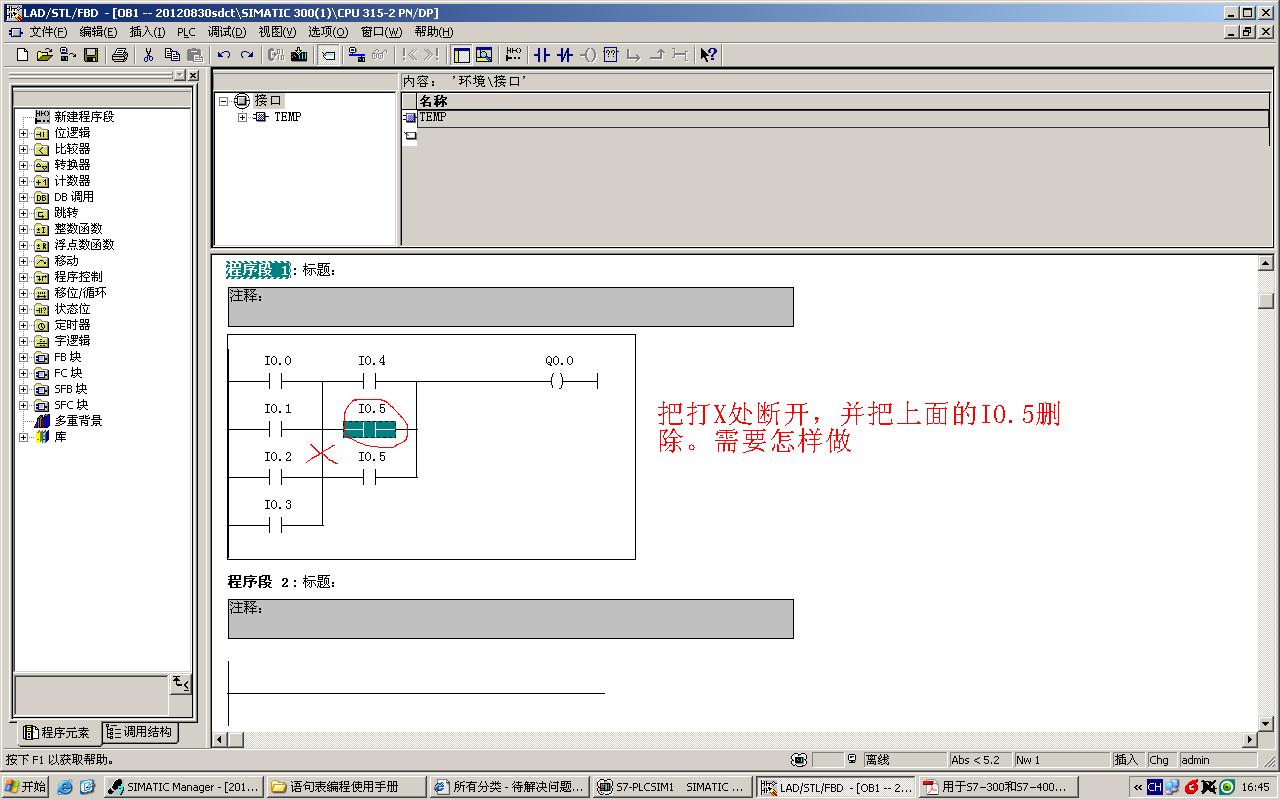The image size is (1280, 800).
Task: Expand 比较器 tree node
Action: coord(24,149)
